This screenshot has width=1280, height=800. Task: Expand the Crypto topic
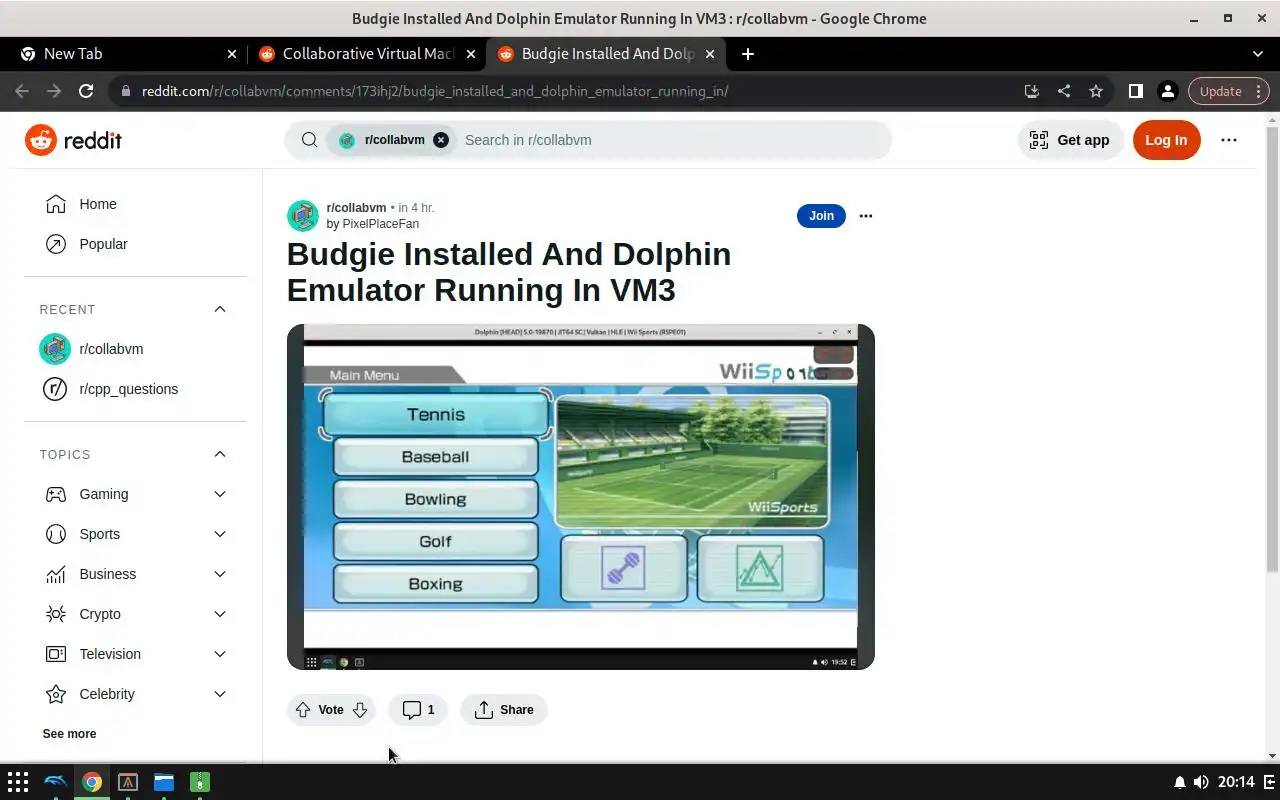coord(220,614)
